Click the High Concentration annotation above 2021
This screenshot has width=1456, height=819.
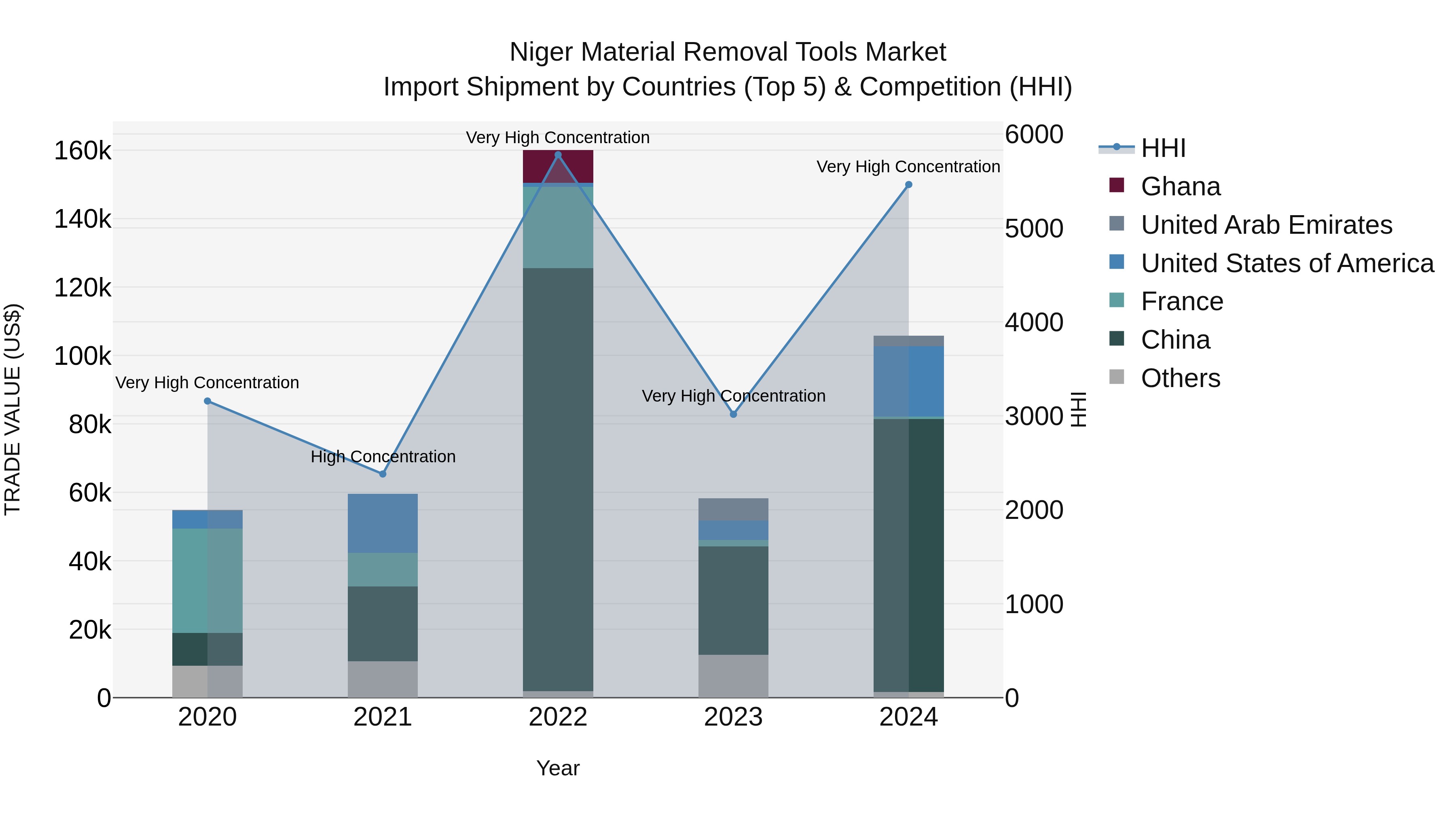coord(383,457)
